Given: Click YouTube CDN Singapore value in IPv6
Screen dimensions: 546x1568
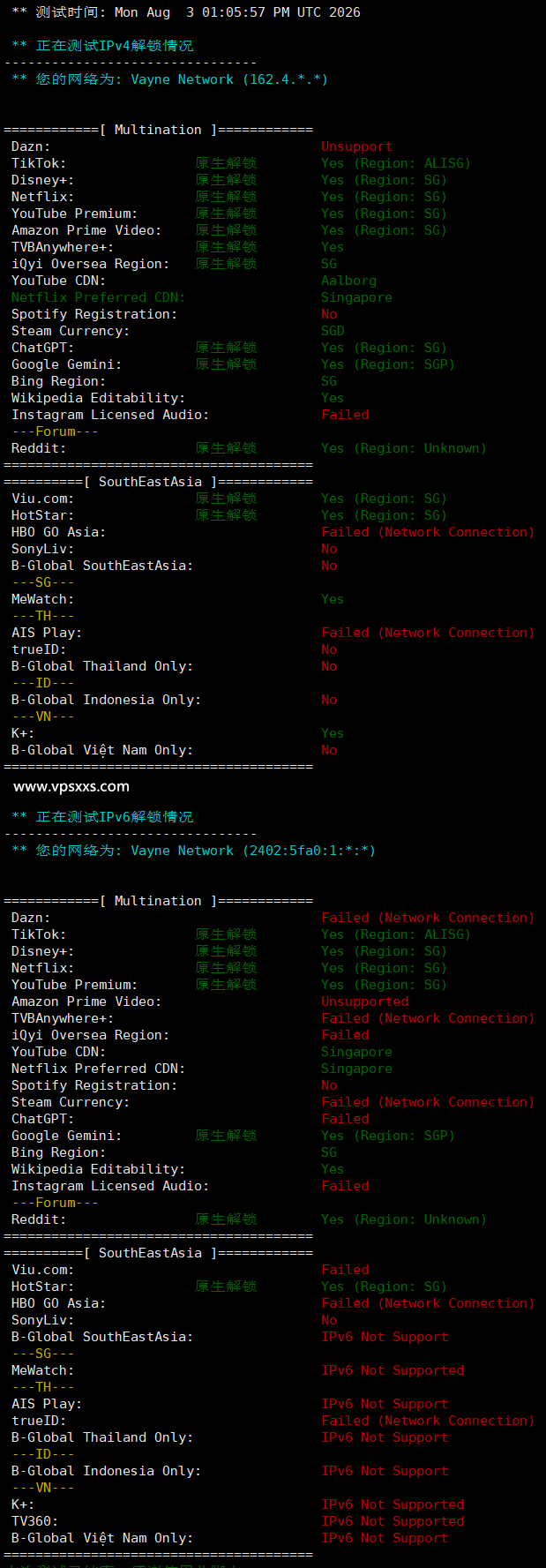Looking at the screenshot, I should coord(356,1052).
